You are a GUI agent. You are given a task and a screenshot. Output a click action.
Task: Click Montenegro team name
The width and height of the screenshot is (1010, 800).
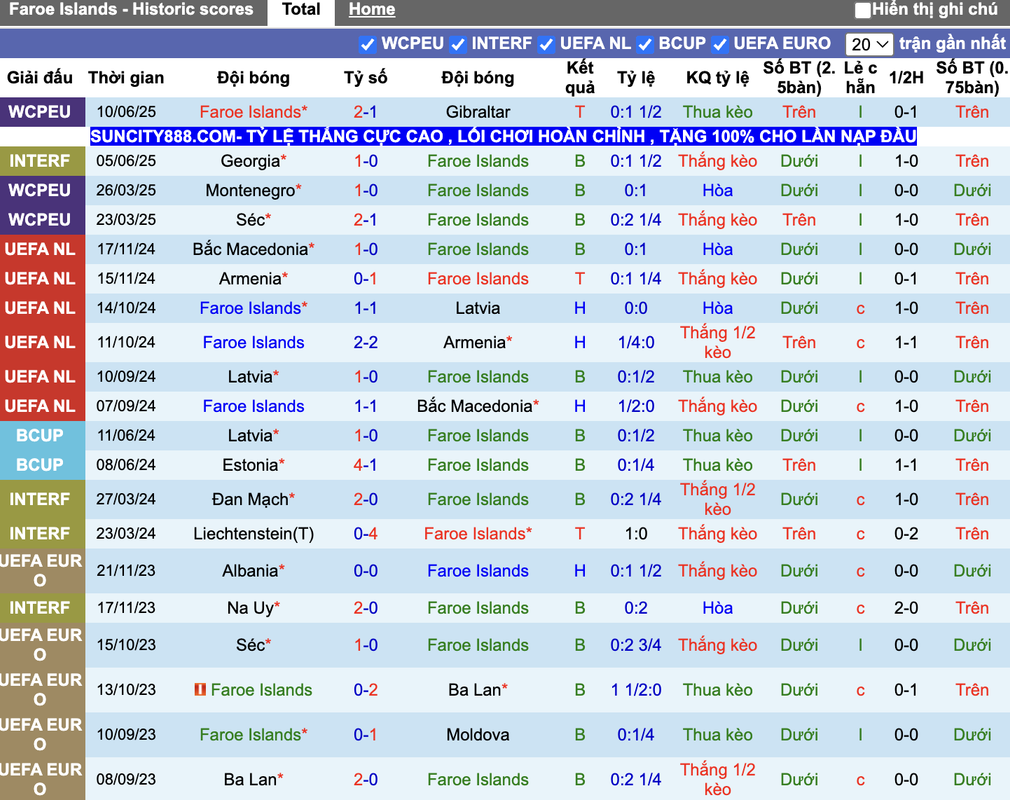coord(253,191)
